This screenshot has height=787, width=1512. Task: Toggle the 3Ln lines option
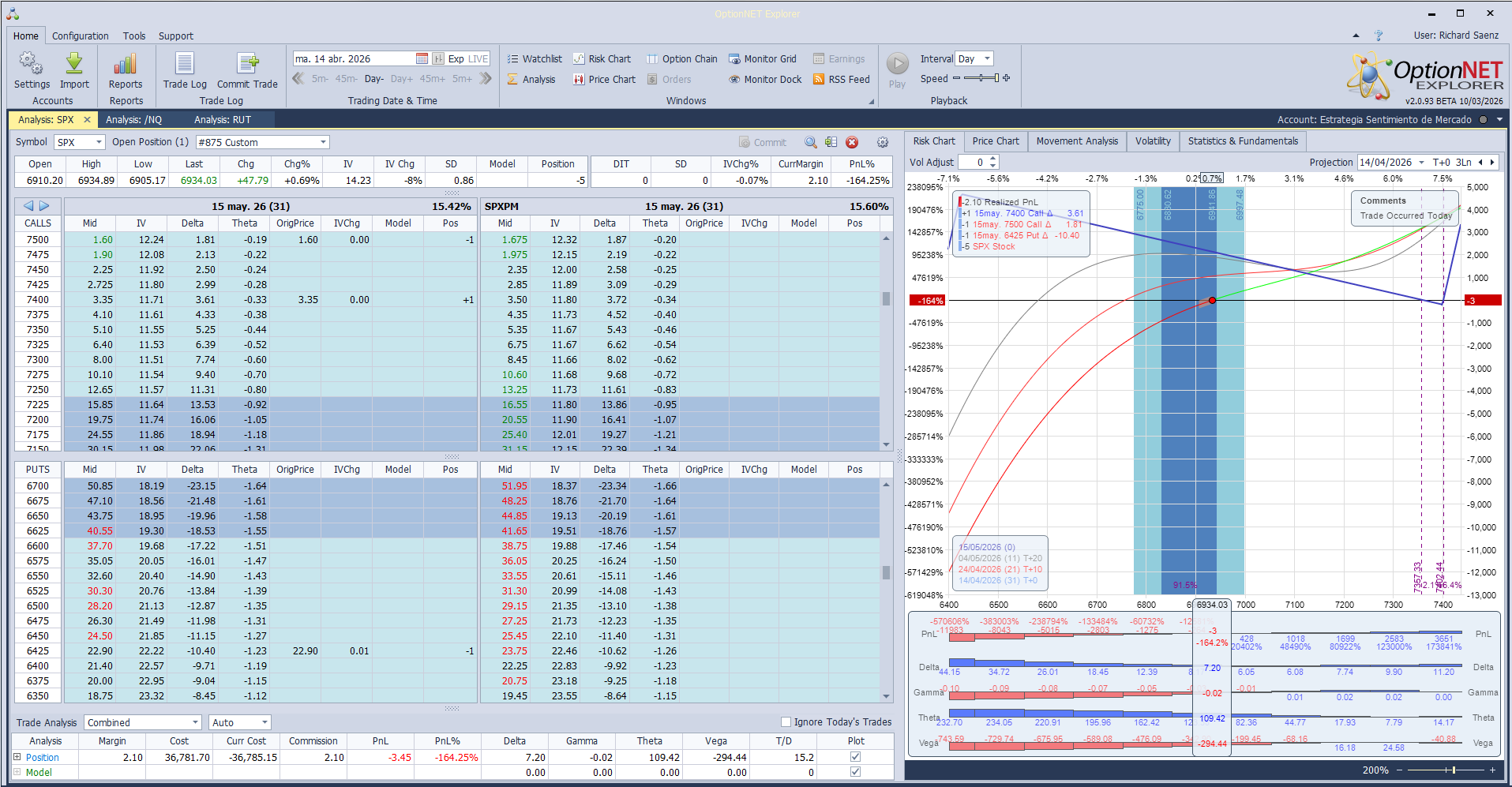point(1463,163)
